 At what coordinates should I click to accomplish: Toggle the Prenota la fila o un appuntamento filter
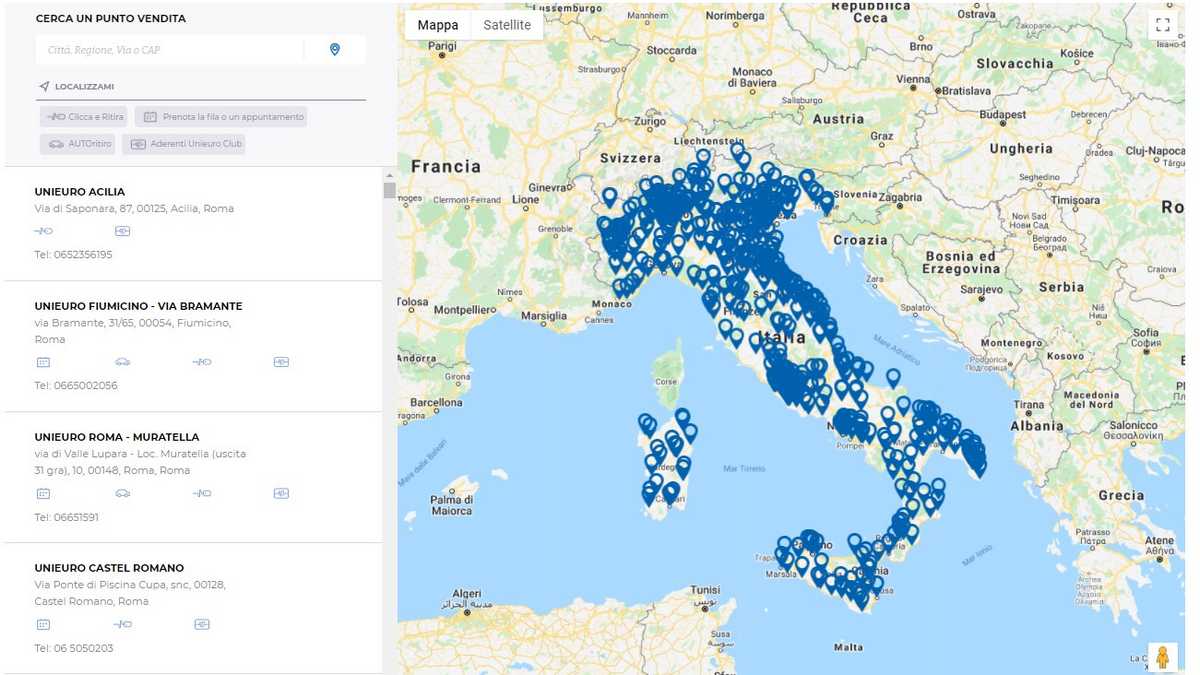coord(221,117)
